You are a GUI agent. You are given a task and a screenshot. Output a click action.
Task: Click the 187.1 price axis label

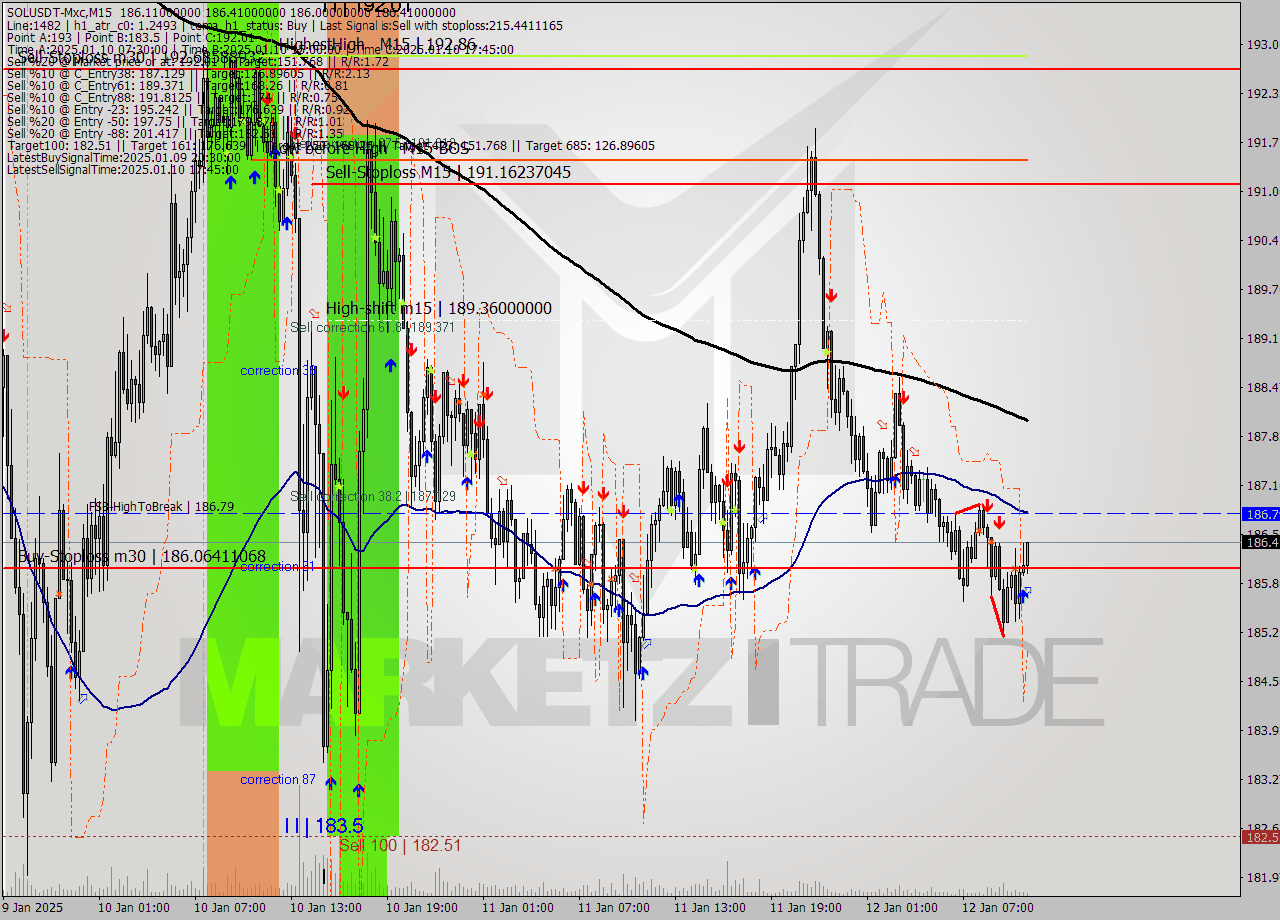1262,486
